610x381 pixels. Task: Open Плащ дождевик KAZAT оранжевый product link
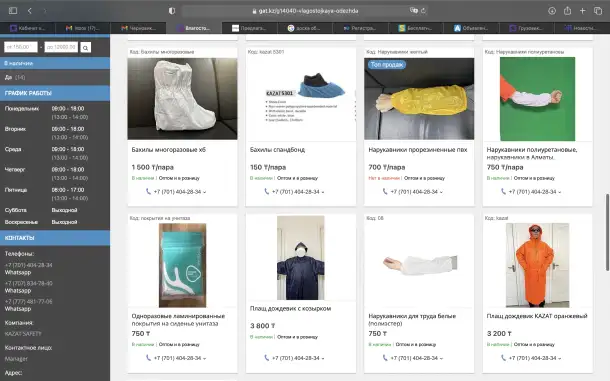click(x=537, y=316)
